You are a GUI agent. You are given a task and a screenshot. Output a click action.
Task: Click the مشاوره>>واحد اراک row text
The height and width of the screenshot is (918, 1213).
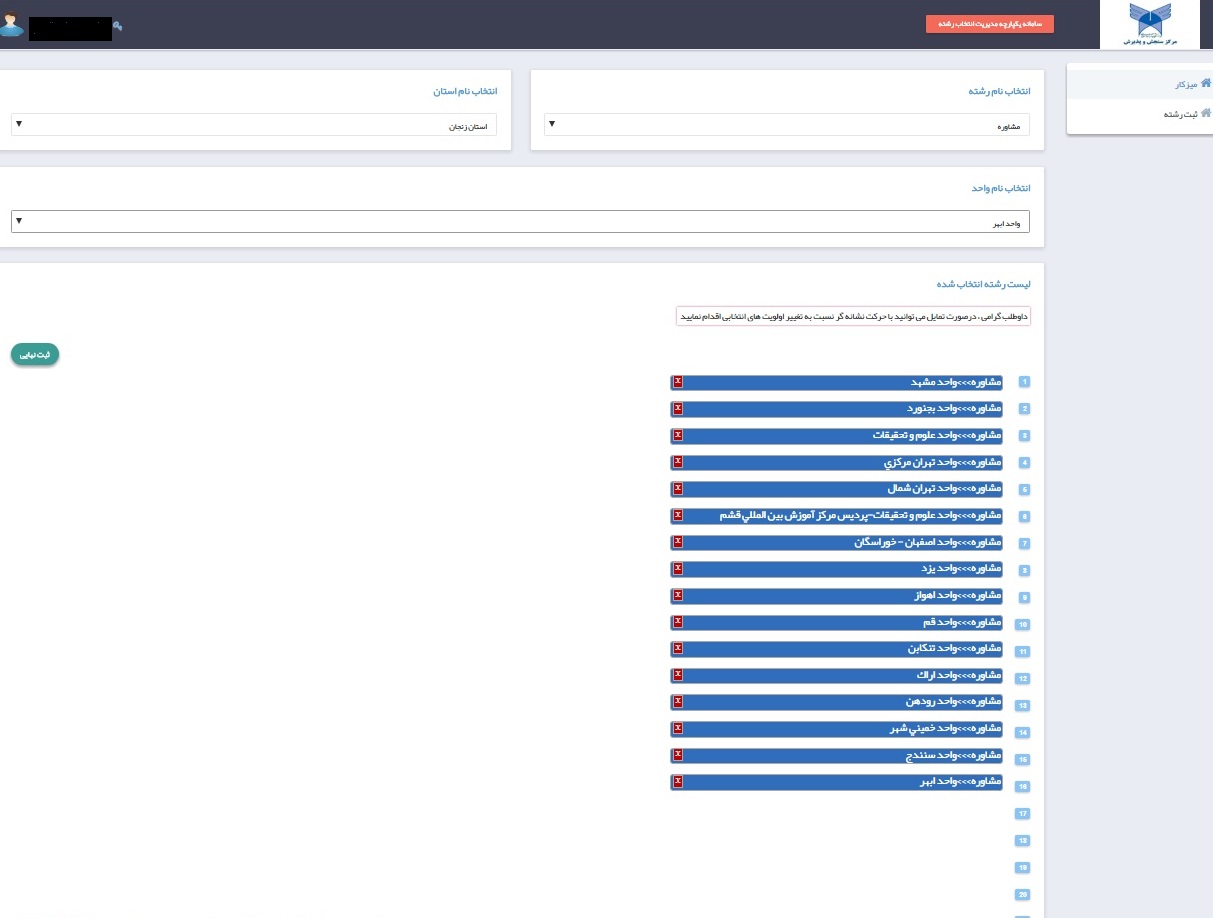click(960, 676)
